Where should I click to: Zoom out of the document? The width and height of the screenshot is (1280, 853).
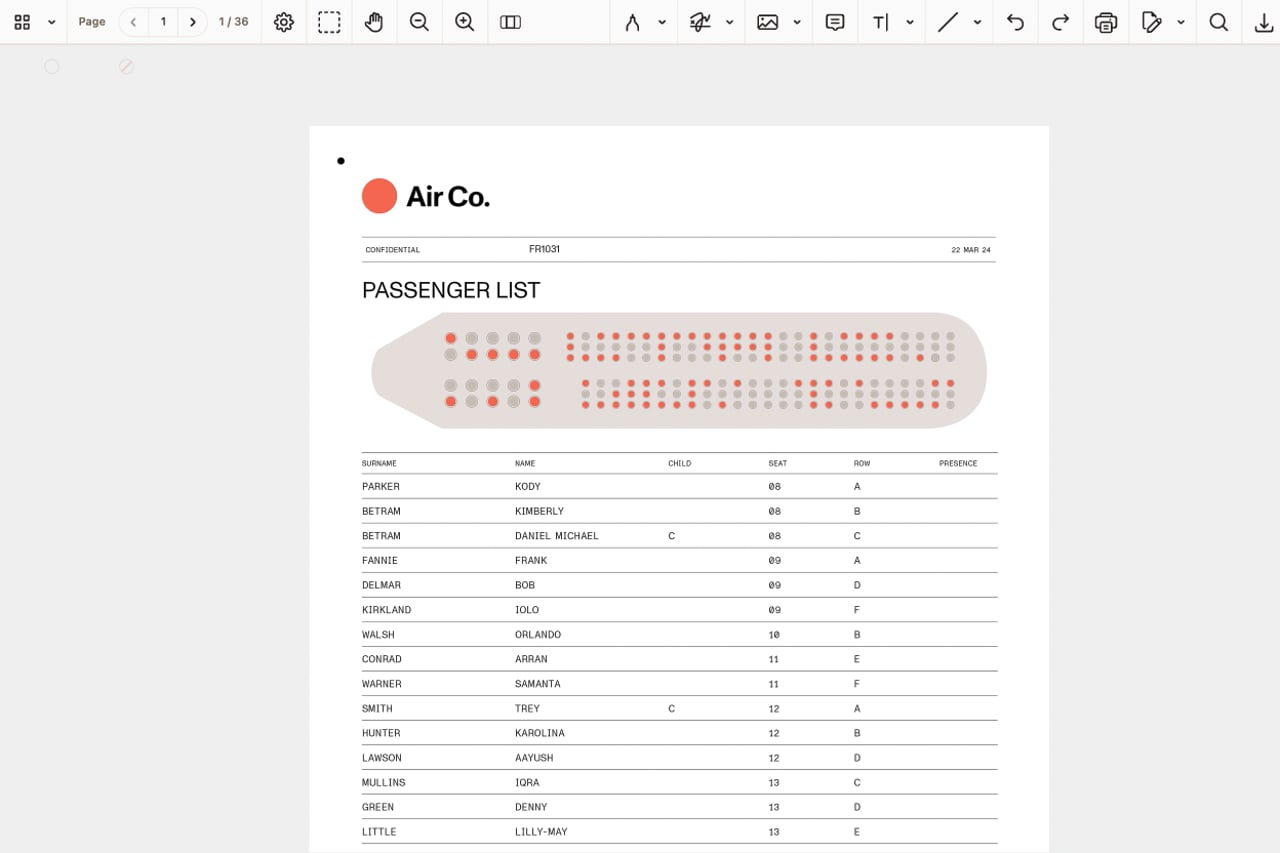(x=419, y=22)
